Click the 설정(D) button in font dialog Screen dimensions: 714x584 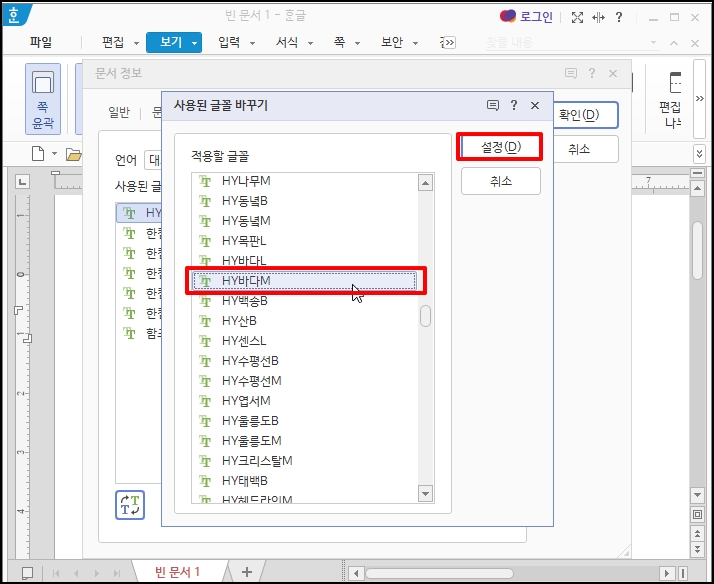(501, 147)
